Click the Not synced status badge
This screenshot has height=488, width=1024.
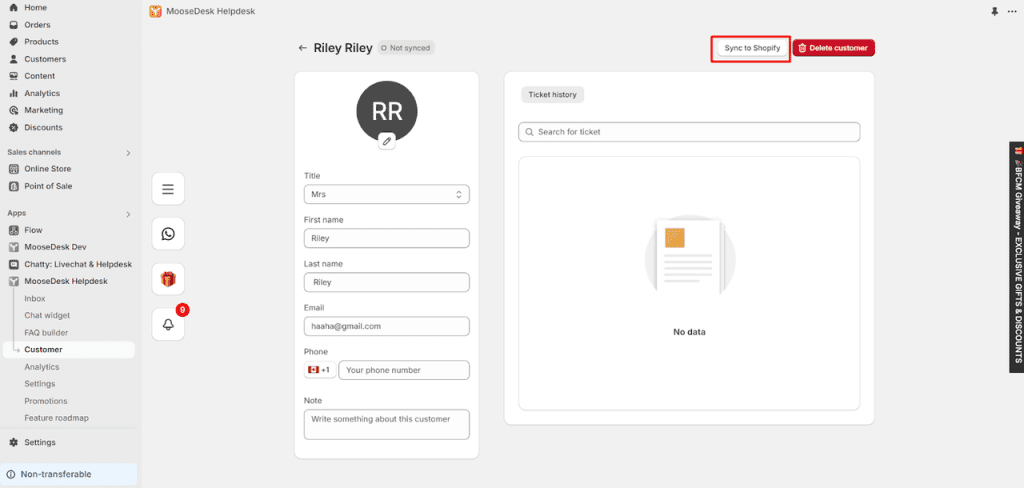406,48
